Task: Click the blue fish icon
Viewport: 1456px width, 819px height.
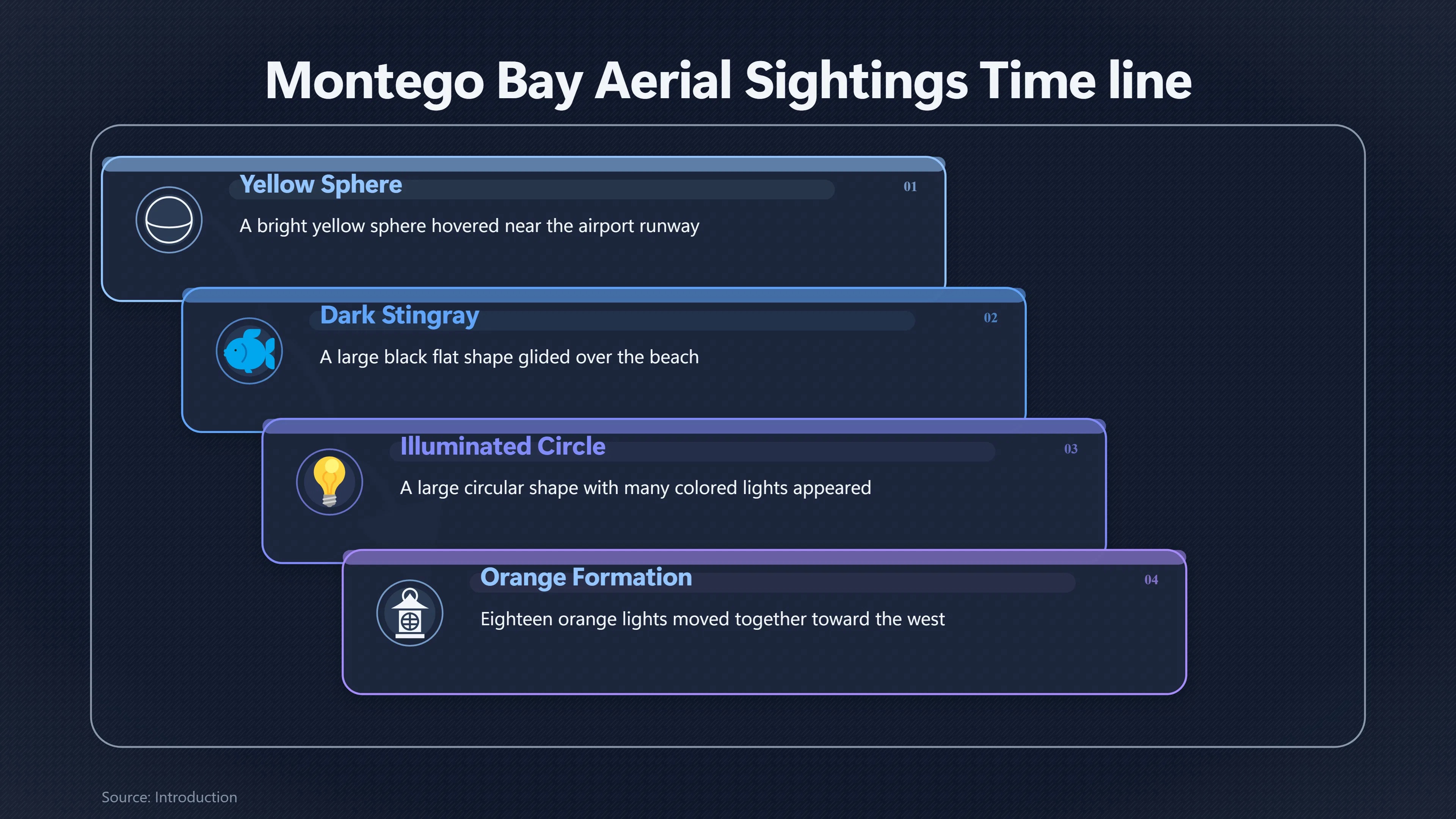Action: pos(249,351)
